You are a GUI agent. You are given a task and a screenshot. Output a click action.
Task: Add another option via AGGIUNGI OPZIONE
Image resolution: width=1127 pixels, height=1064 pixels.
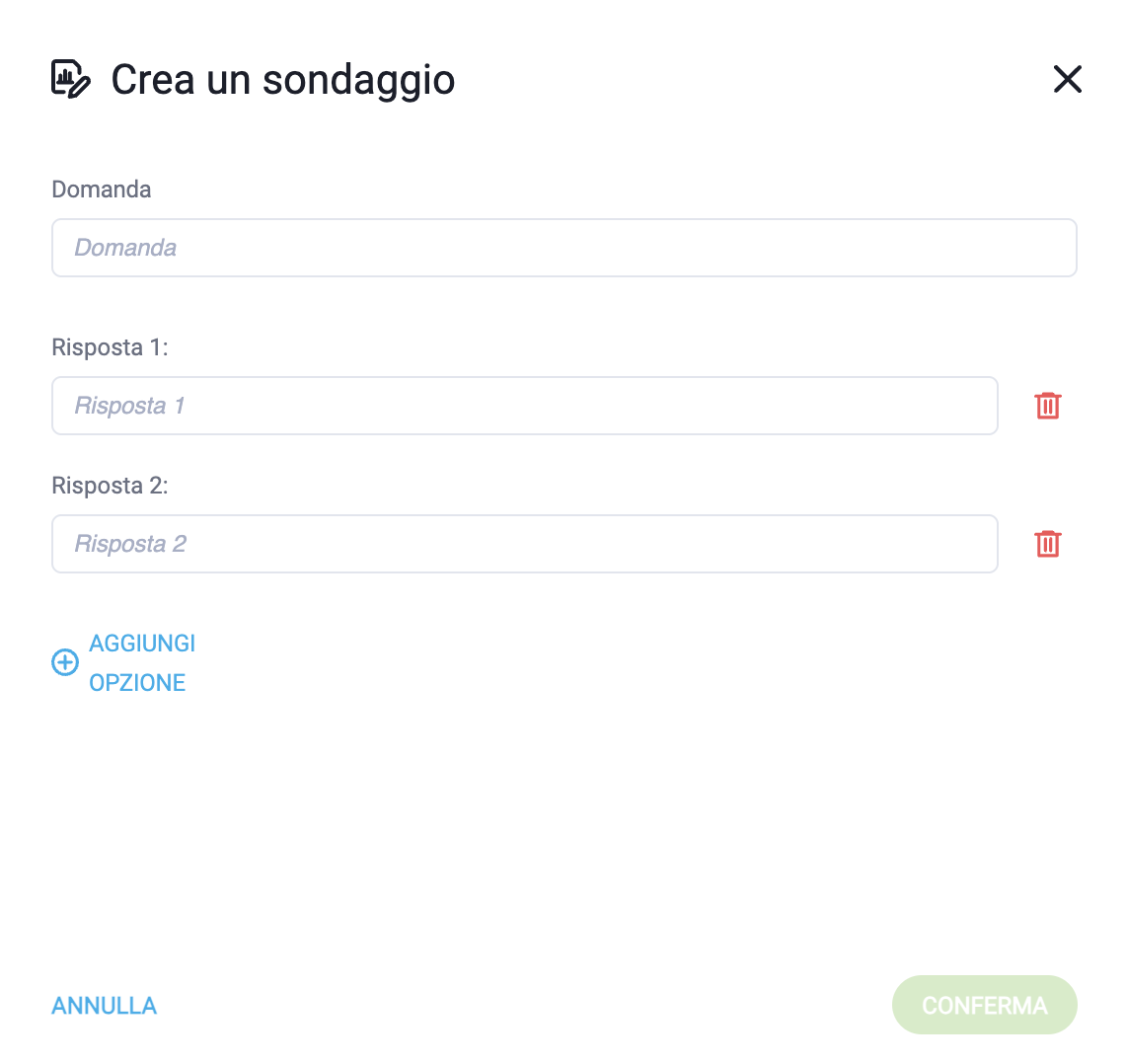coord(123,662)
